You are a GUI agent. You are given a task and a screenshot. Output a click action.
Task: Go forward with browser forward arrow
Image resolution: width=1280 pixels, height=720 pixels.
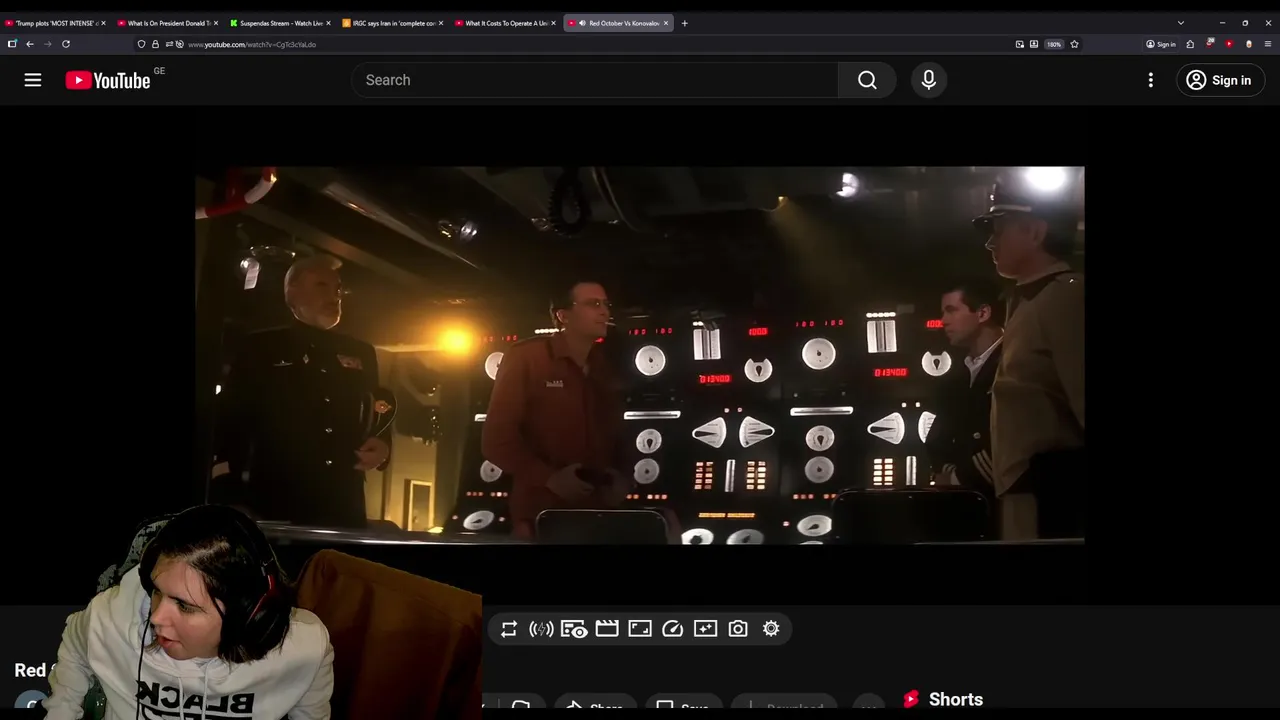48,44
